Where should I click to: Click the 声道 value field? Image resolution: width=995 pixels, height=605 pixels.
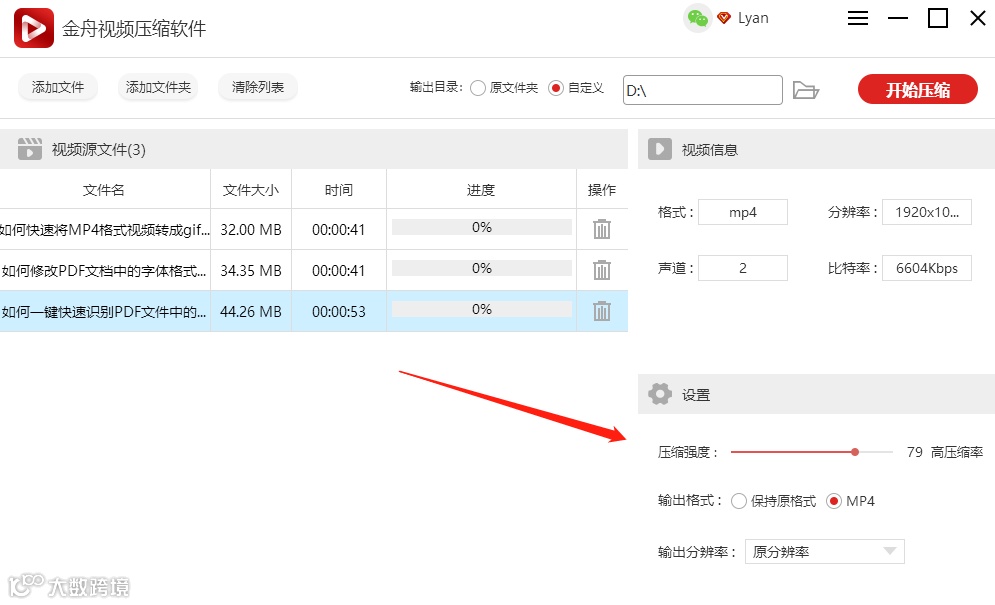pyautogui.click(x=742, y=268)
